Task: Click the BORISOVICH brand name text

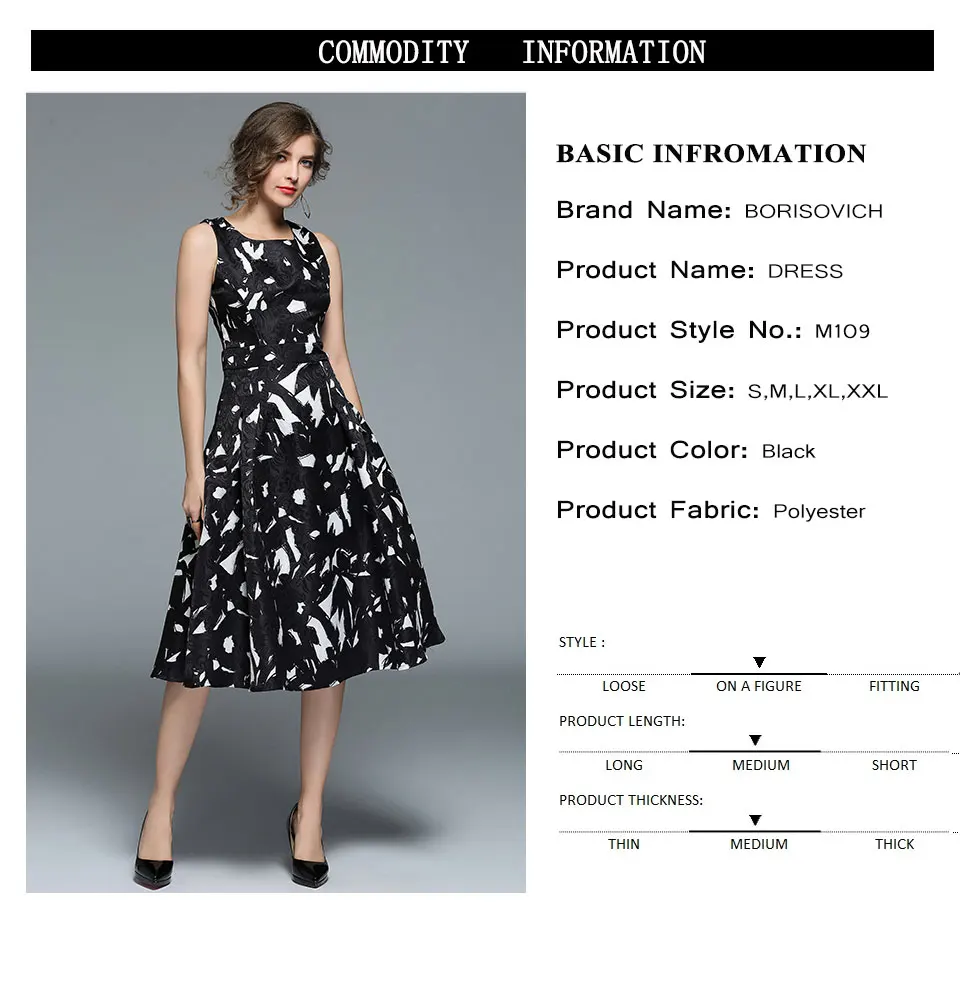Action: [x=813, y=211]
